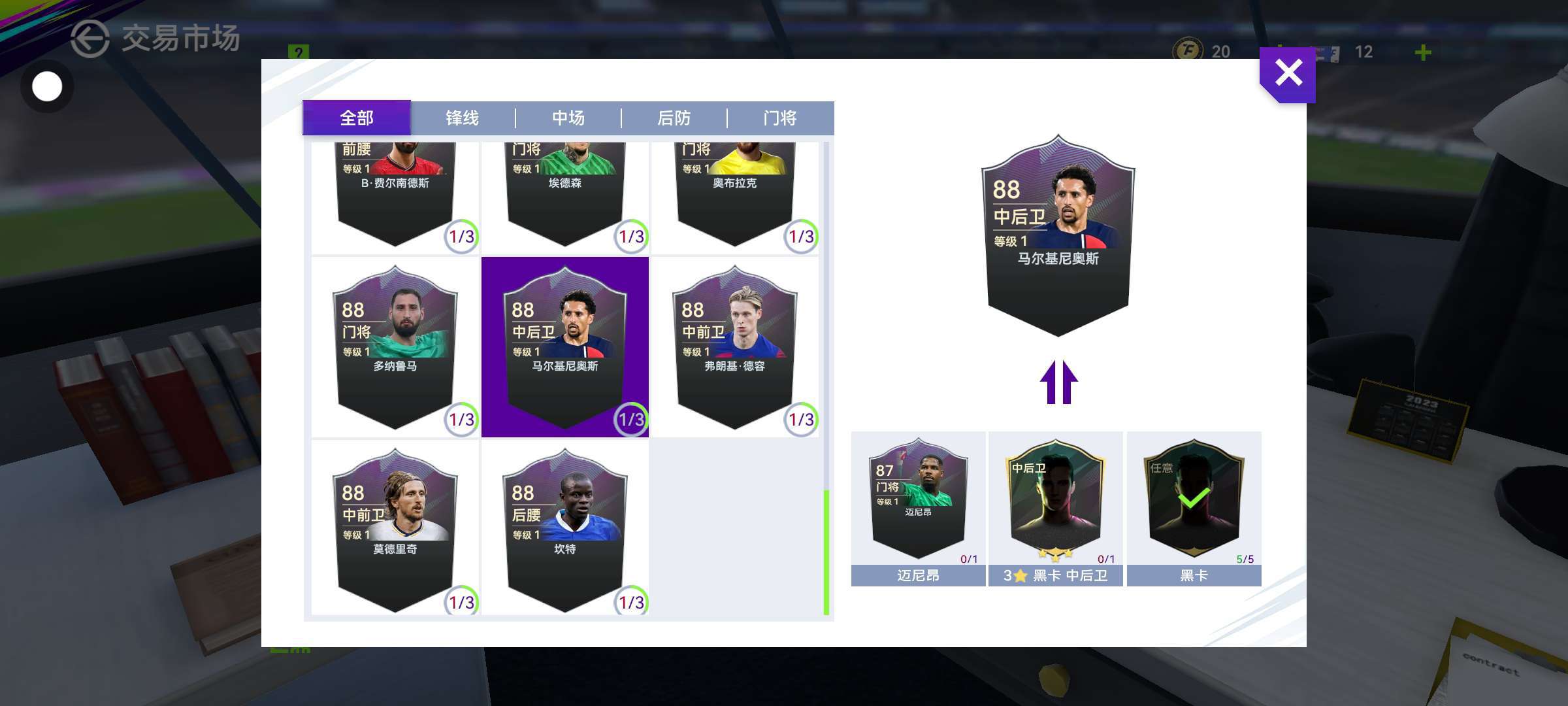This screenshot has width=1568, height=706.
Task: Choose the 弗朗基·德容 player card
Action: click(x=735, y=347)
